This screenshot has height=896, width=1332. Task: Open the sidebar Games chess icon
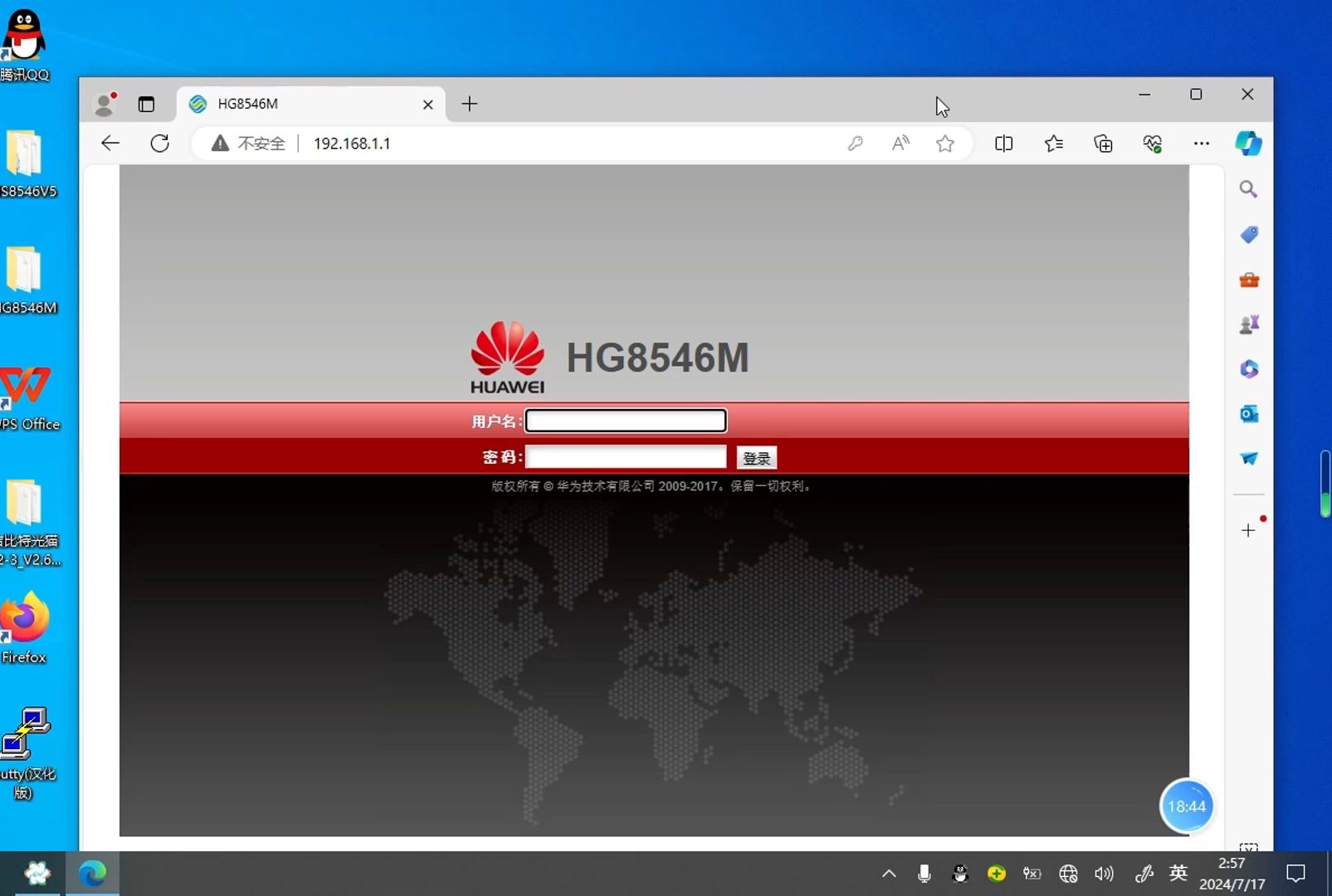point(1249,324)
